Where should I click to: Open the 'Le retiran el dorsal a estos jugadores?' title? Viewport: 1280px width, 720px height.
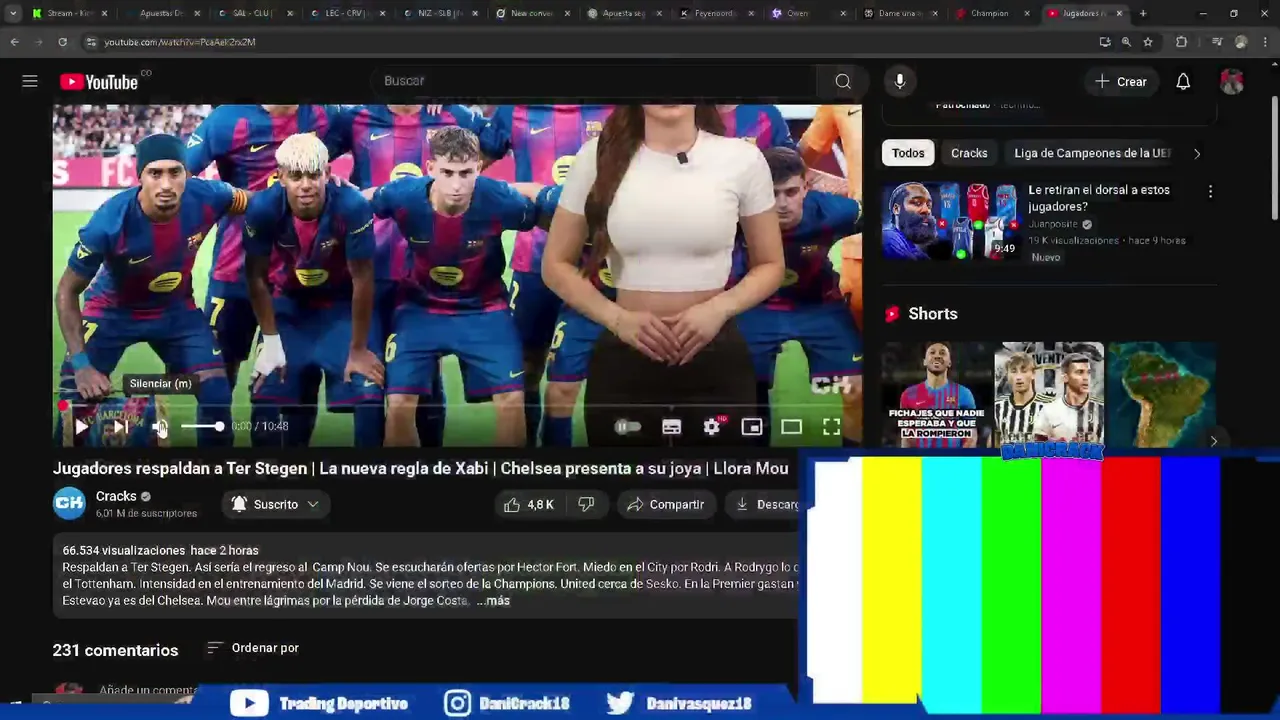(x=1099, y=198)
